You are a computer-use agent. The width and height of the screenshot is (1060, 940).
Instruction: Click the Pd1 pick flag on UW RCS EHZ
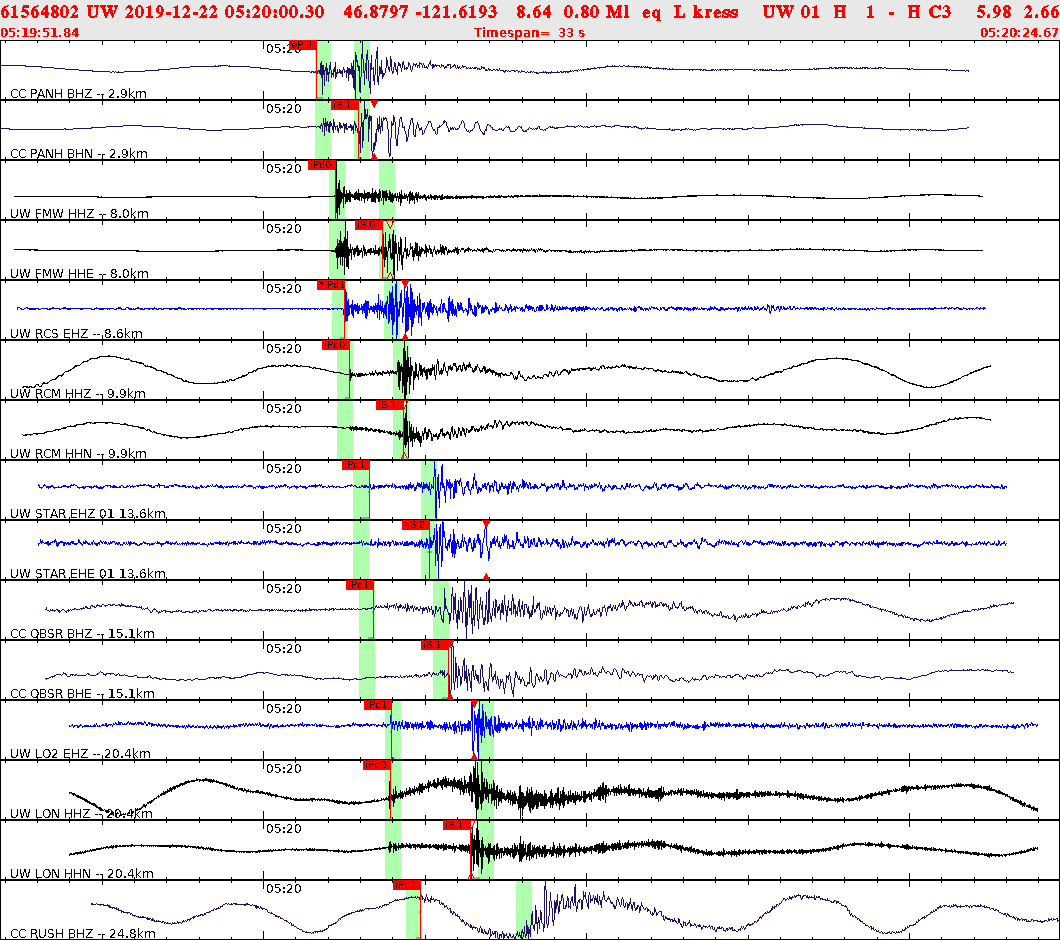330,284
